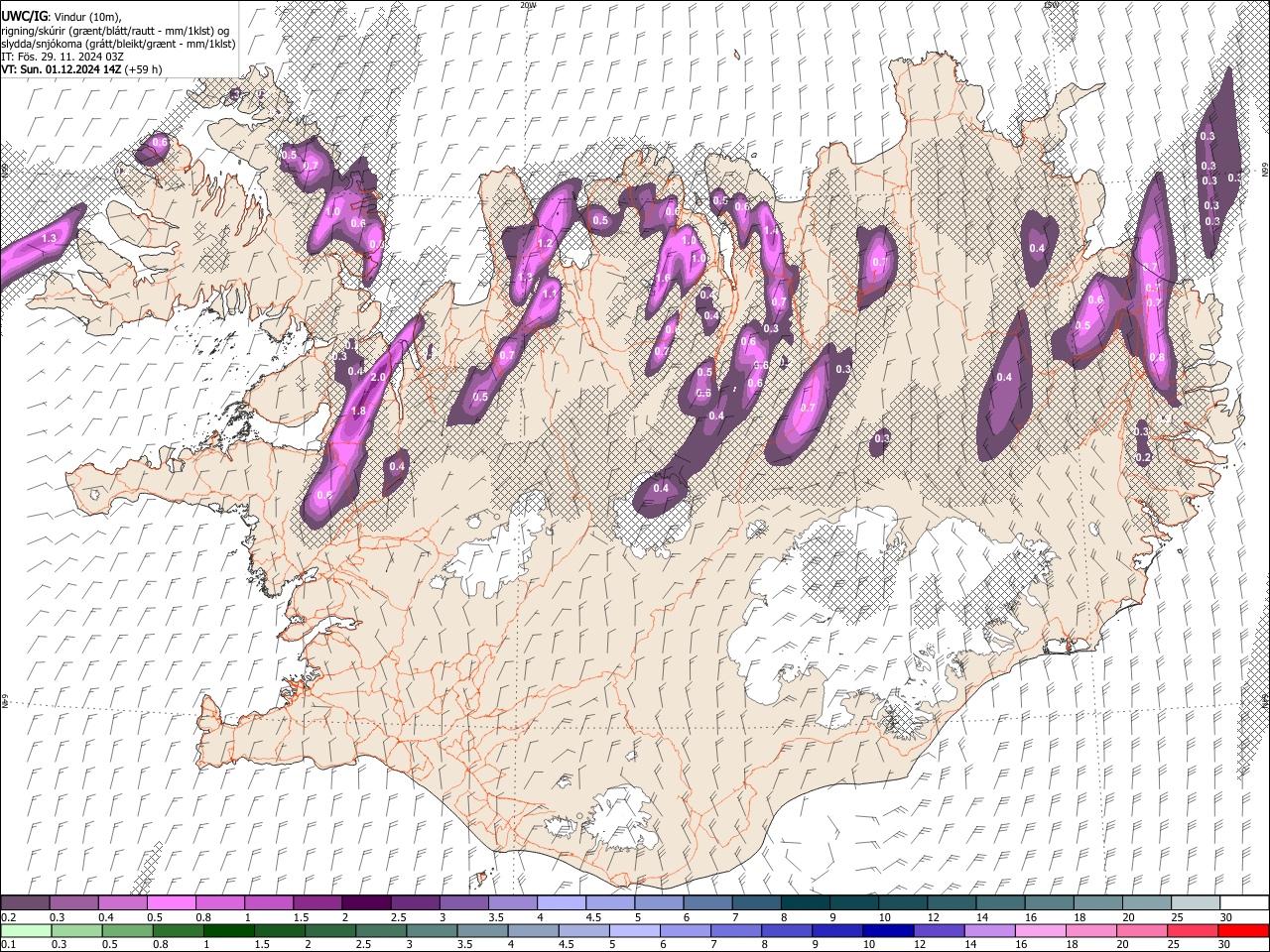Screen dimensions: 1270x952
Task: Choose the slate blue swatch labeled 6 on snow scale
Action: 707,902
